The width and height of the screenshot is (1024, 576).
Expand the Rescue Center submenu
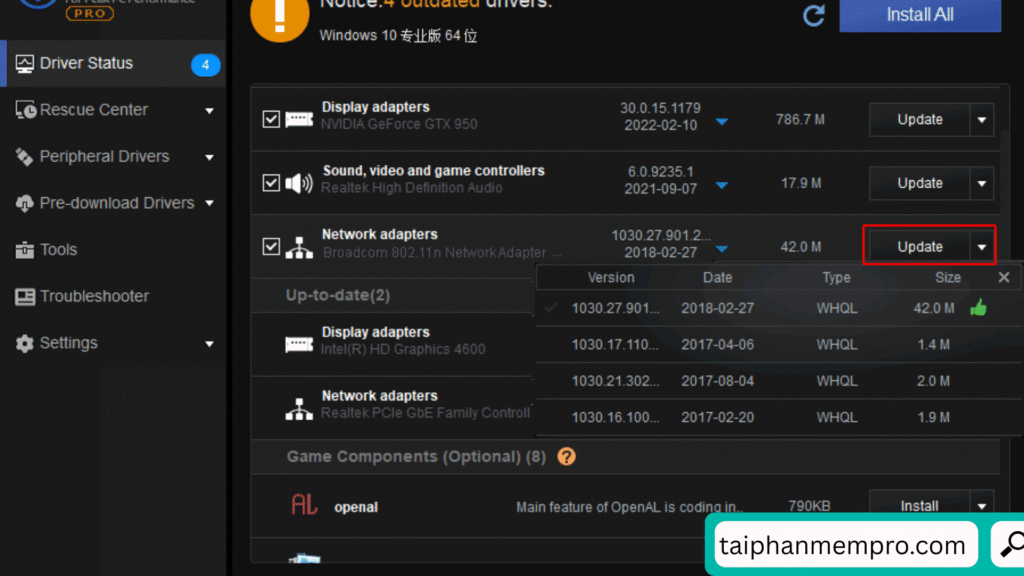tap(209, 110)
